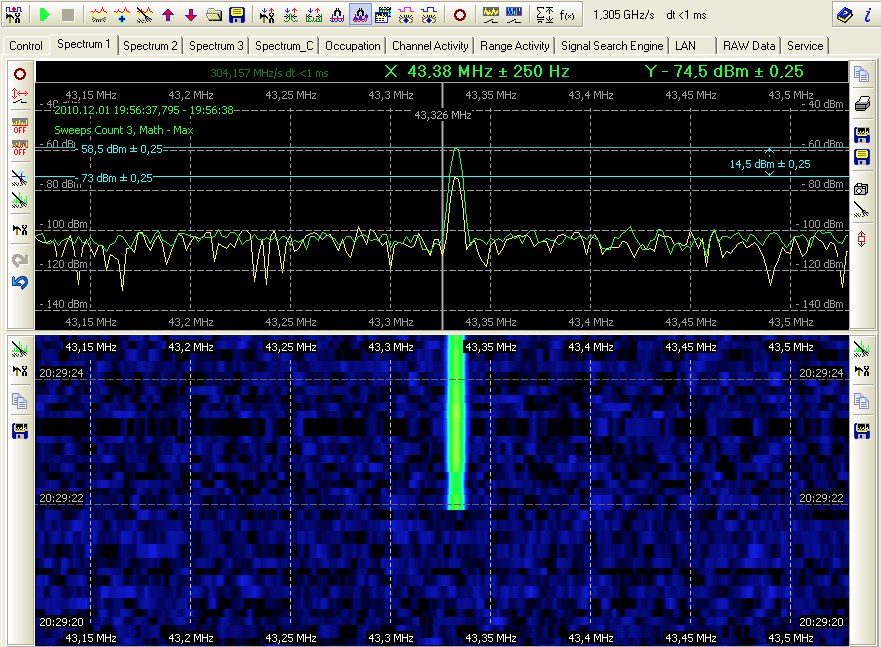The width and height of the screenshot is (881, 647).
Task: Click the red circle record icon in top toolbar
Action: [x=460, y=15]
